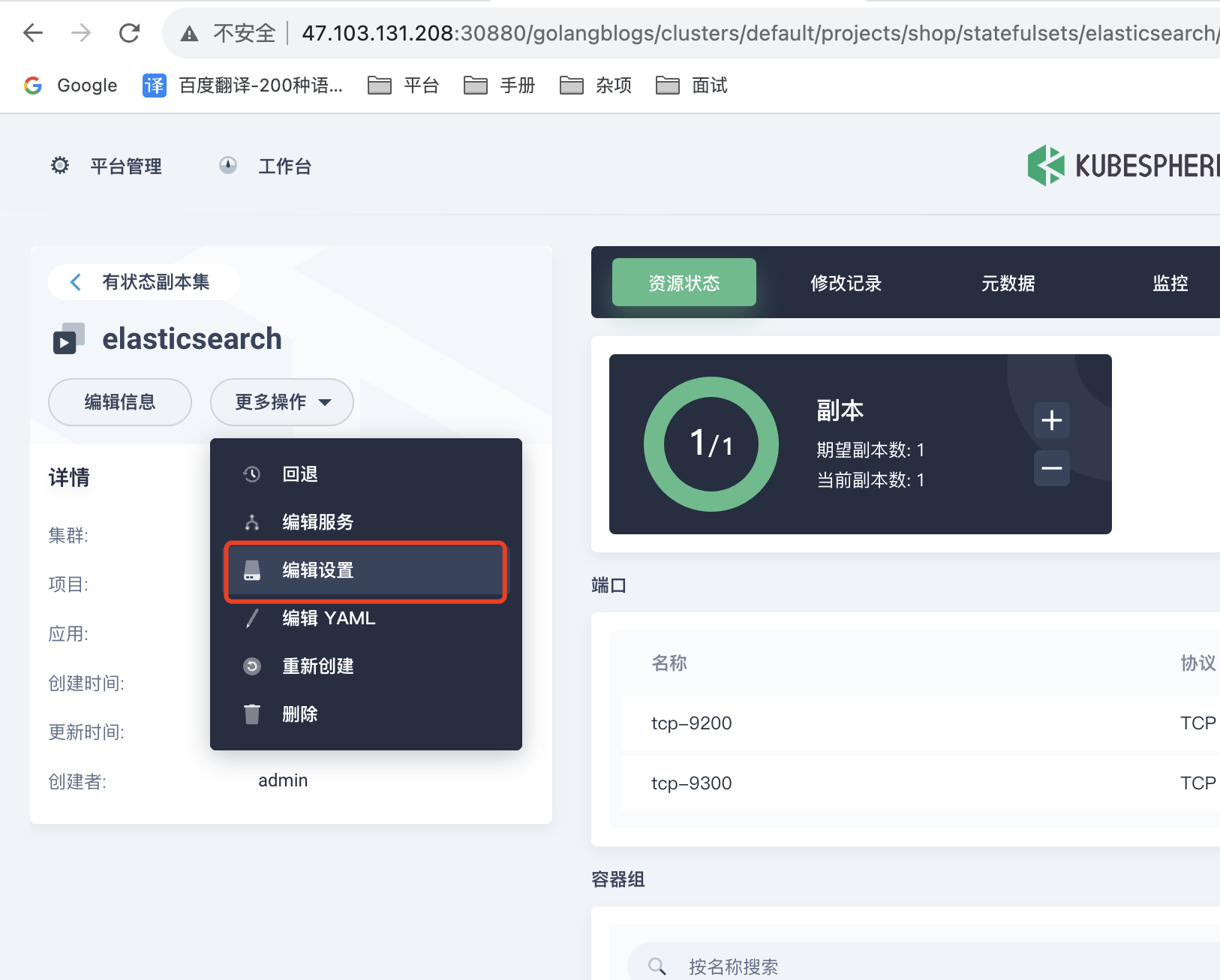This screenshot has width=1220, height=980.
Task: Select 编辑服务 from the menu
Action: [x=366, y=522]
